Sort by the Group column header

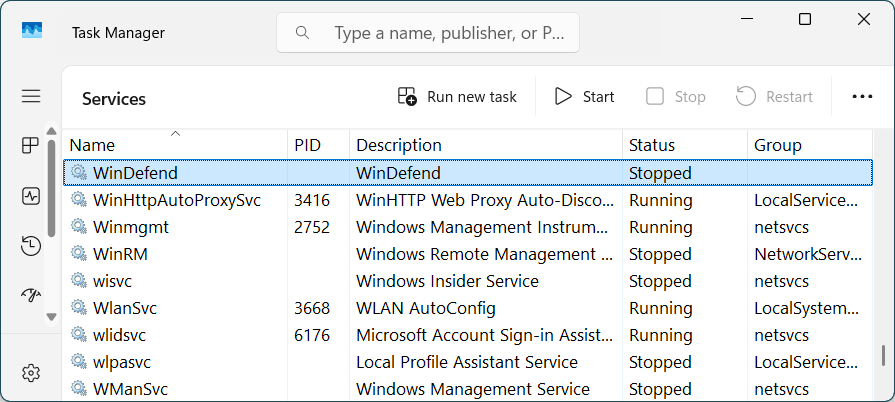pos(777,145)
